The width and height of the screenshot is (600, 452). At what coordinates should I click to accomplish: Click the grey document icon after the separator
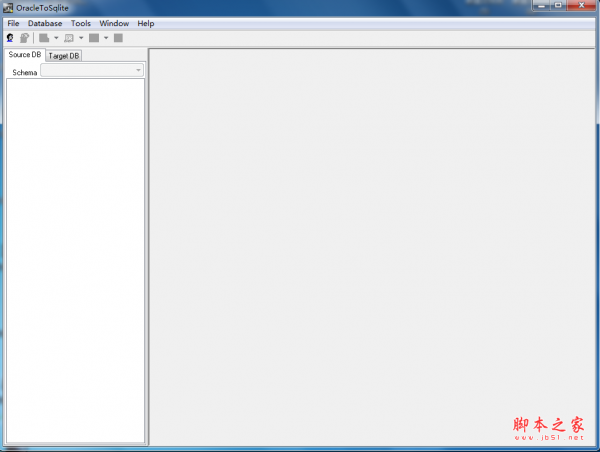coord(44,38)
